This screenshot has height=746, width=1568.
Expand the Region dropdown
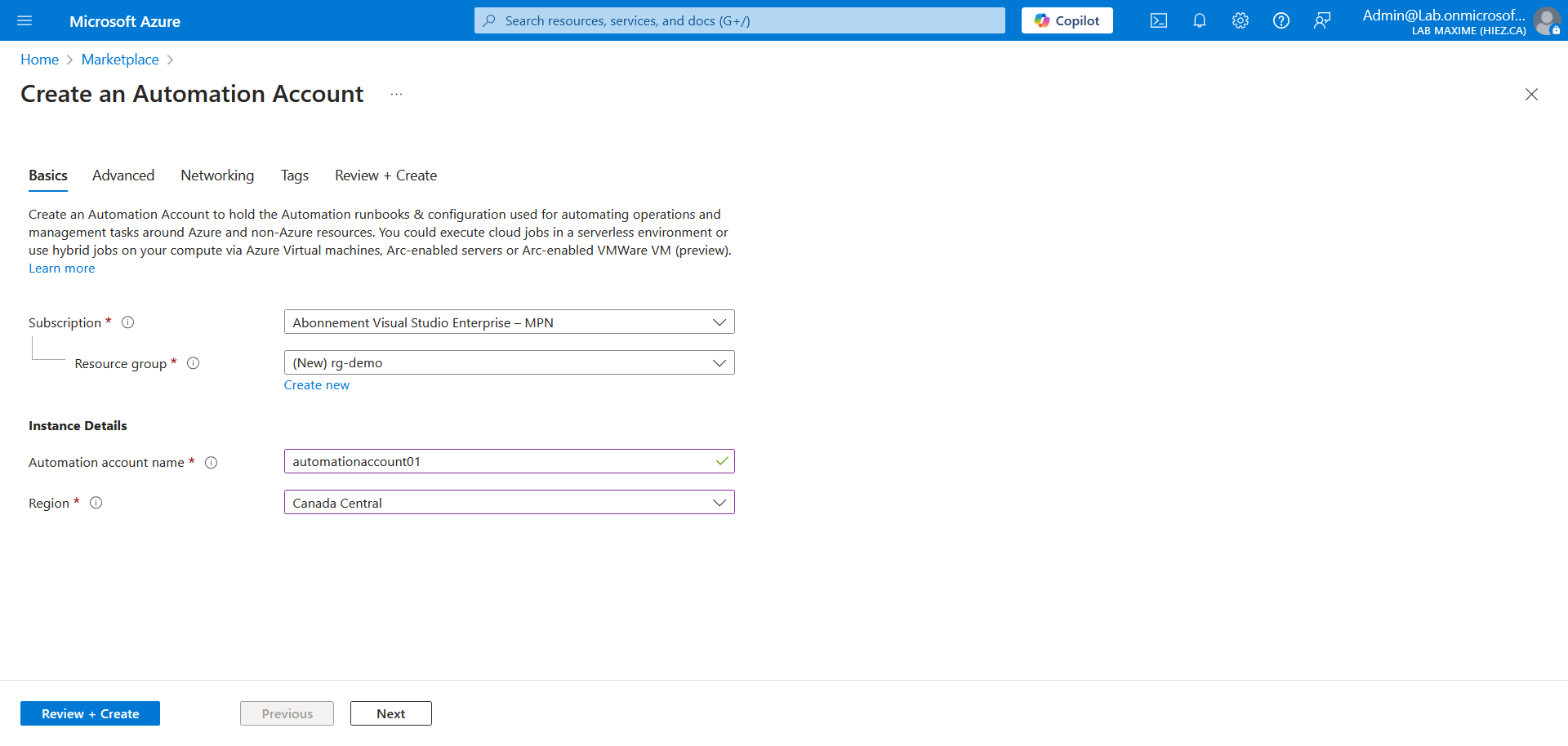(x=509, y=503)
